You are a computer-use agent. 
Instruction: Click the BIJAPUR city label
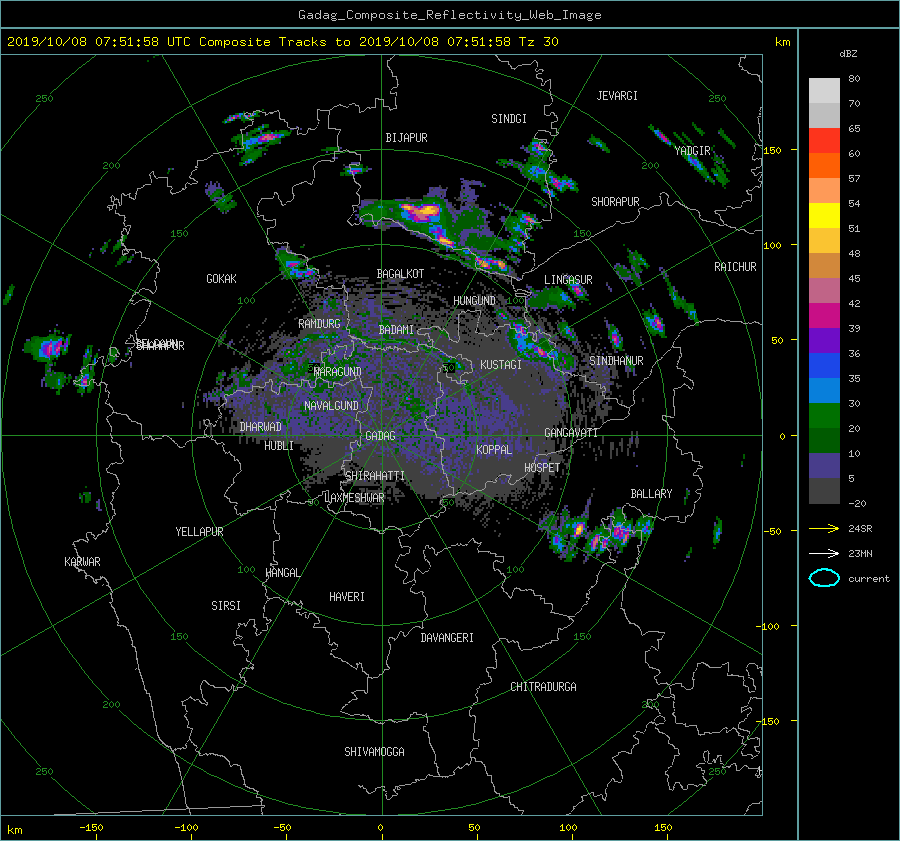pos(406,138)
